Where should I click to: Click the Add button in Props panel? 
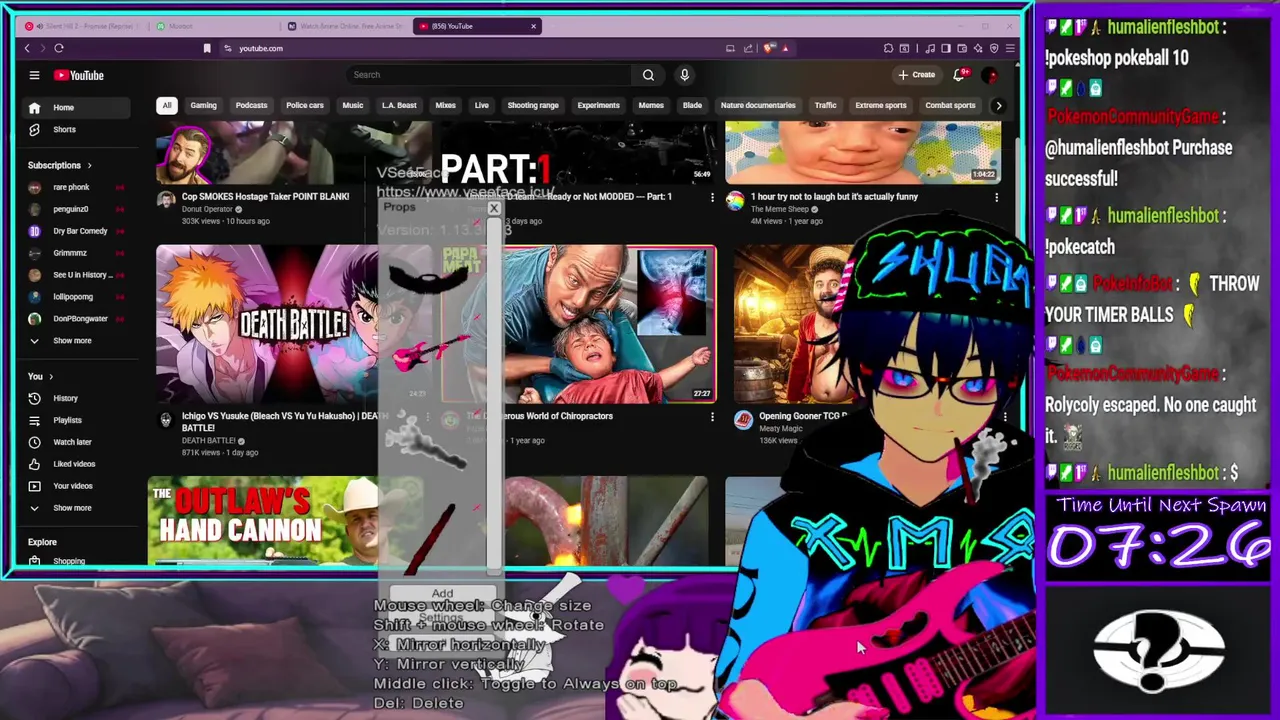tap(442, 594)
